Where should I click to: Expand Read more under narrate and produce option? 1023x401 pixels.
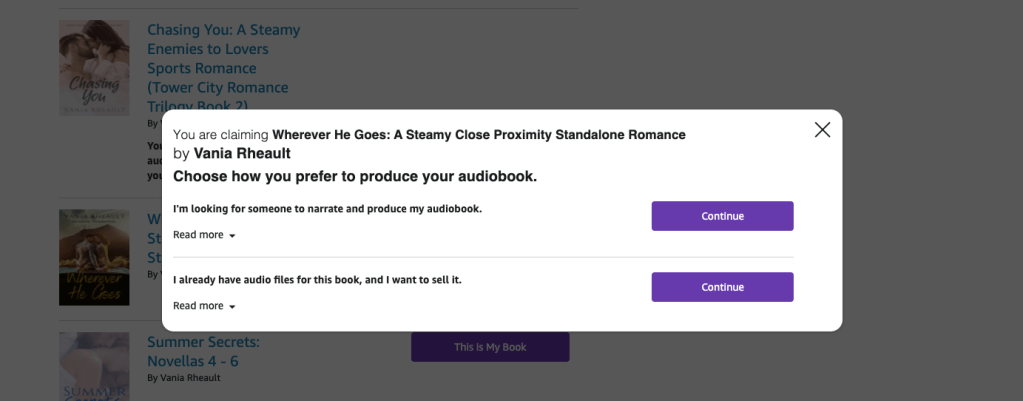pos(198,235)
